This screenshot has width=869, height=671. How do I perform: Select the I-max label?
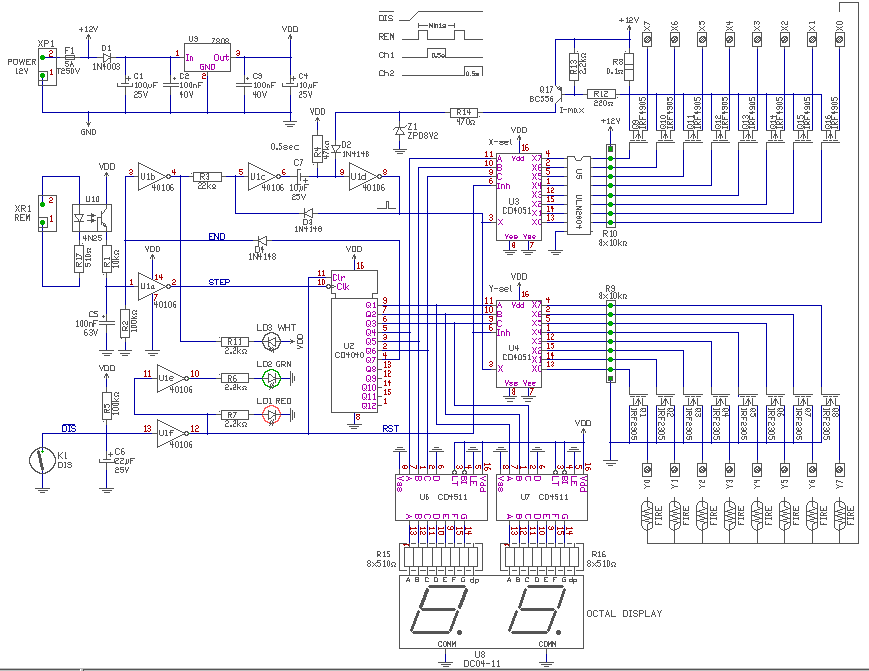point(571,110)
